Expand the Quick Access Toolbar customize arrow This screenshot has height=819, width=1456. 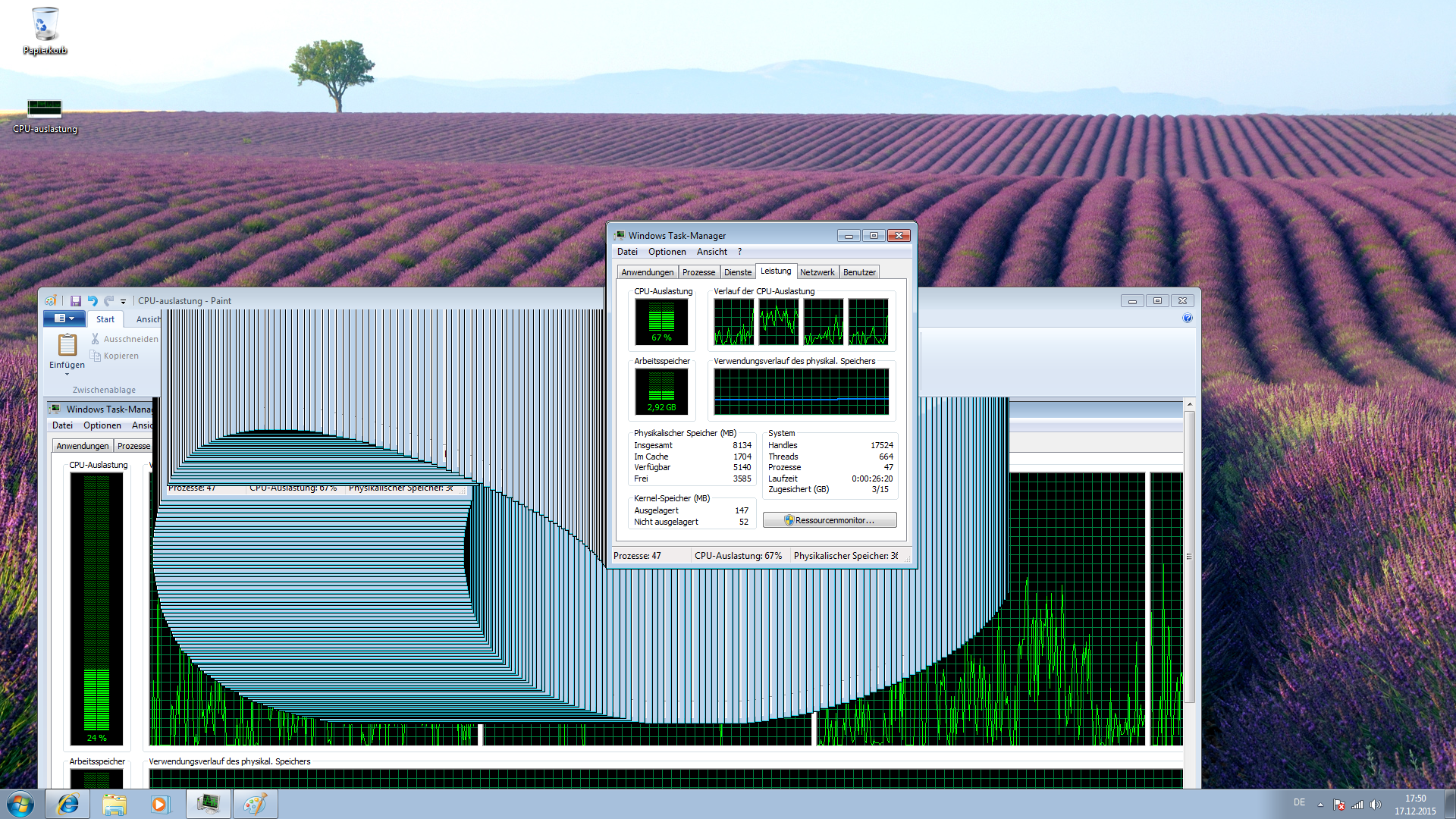(x=123, y=302)
